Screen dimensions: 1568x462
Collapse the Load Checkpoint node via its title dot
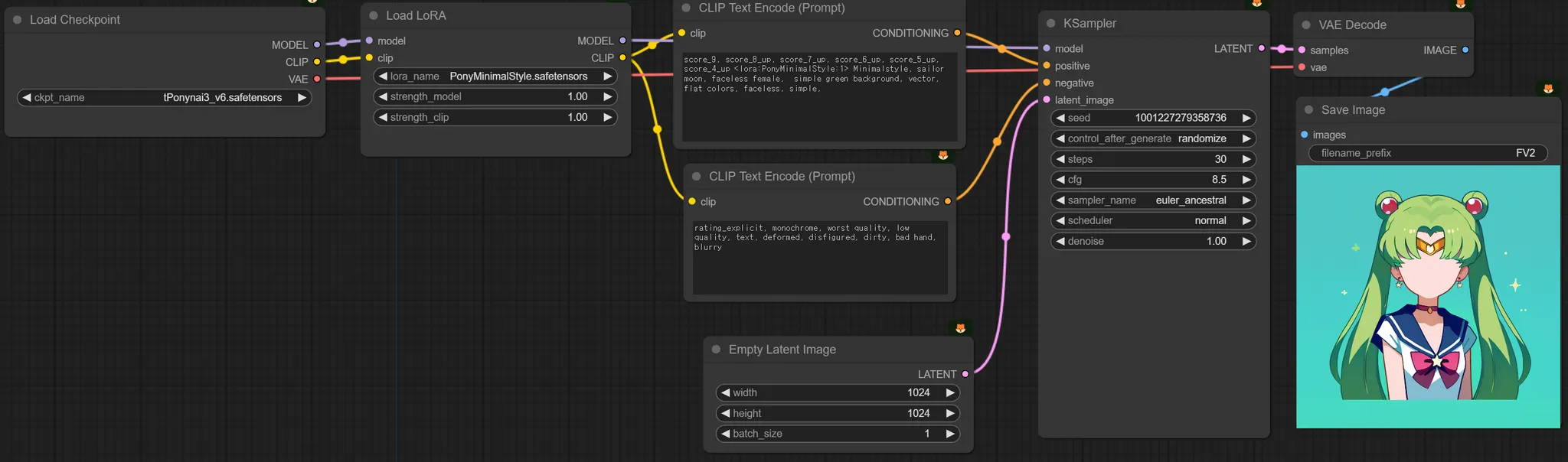click(x=17, y=20)
